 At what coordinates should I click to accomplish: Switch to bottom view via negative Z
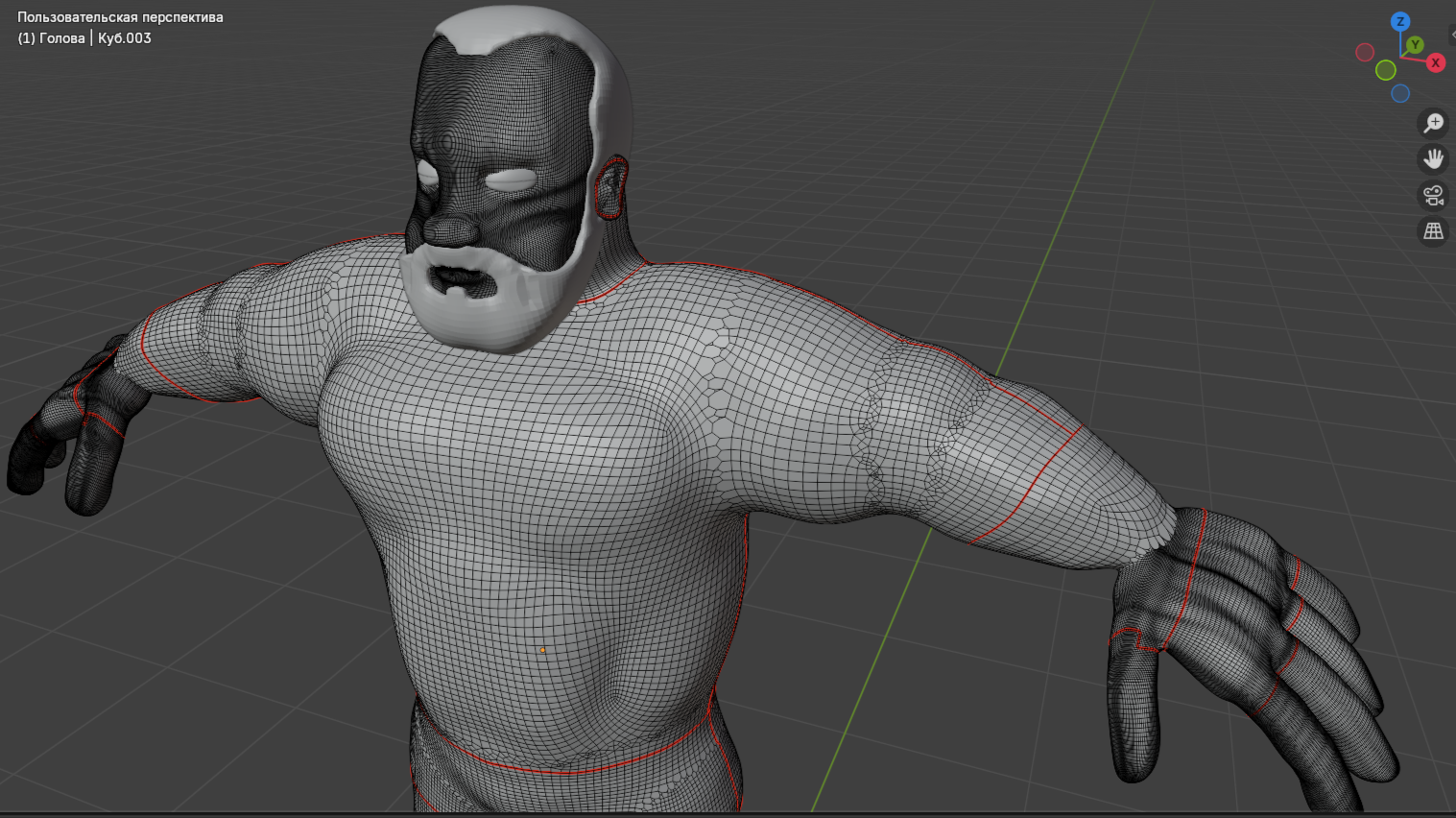(1400, 93)
